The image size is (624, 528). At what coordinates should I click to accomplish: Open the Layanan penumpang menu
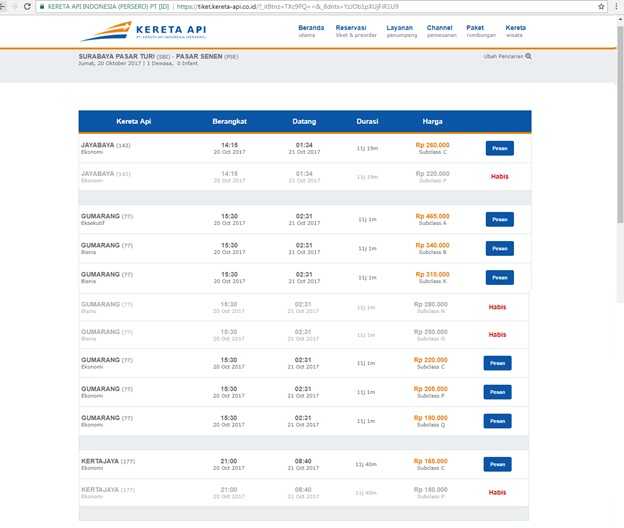coord(402,31)
